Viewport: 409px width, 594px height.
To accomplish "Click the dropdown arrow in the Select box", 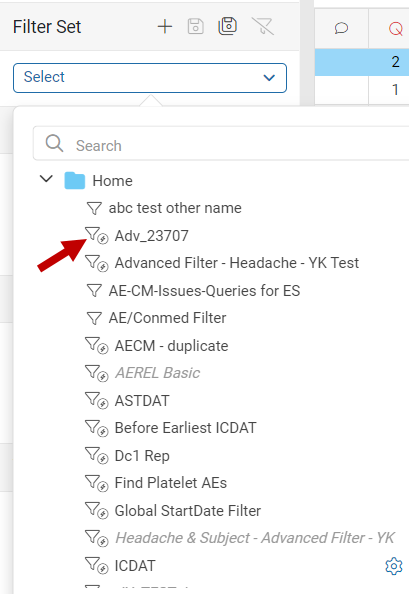I will pos(269,78).
